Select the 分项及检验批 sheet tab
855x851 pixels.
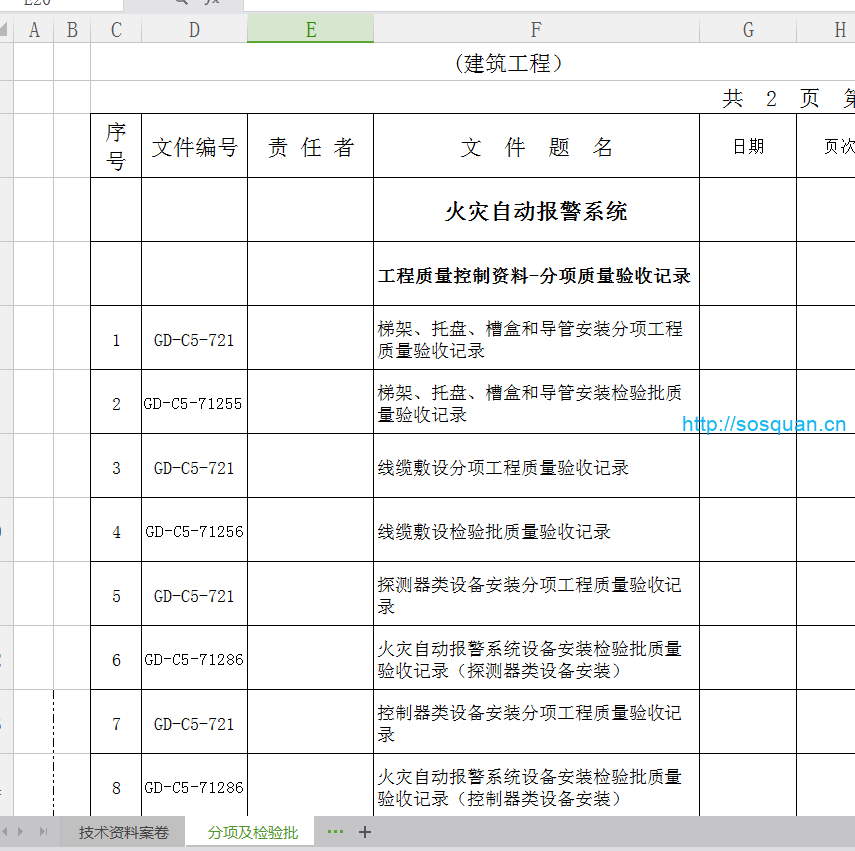[x=252, y=833]
